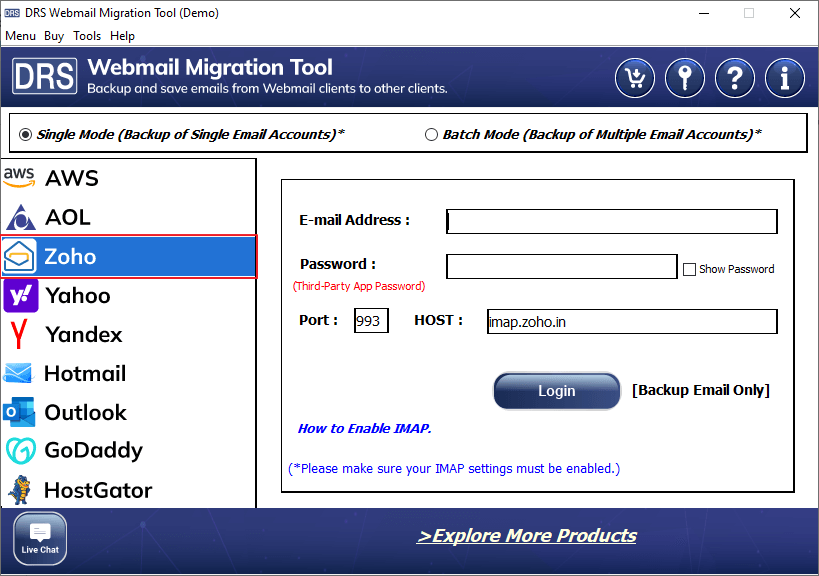Open the Buy menu
Viewport: 819px width, 576px height.
(x=54, y=36)
